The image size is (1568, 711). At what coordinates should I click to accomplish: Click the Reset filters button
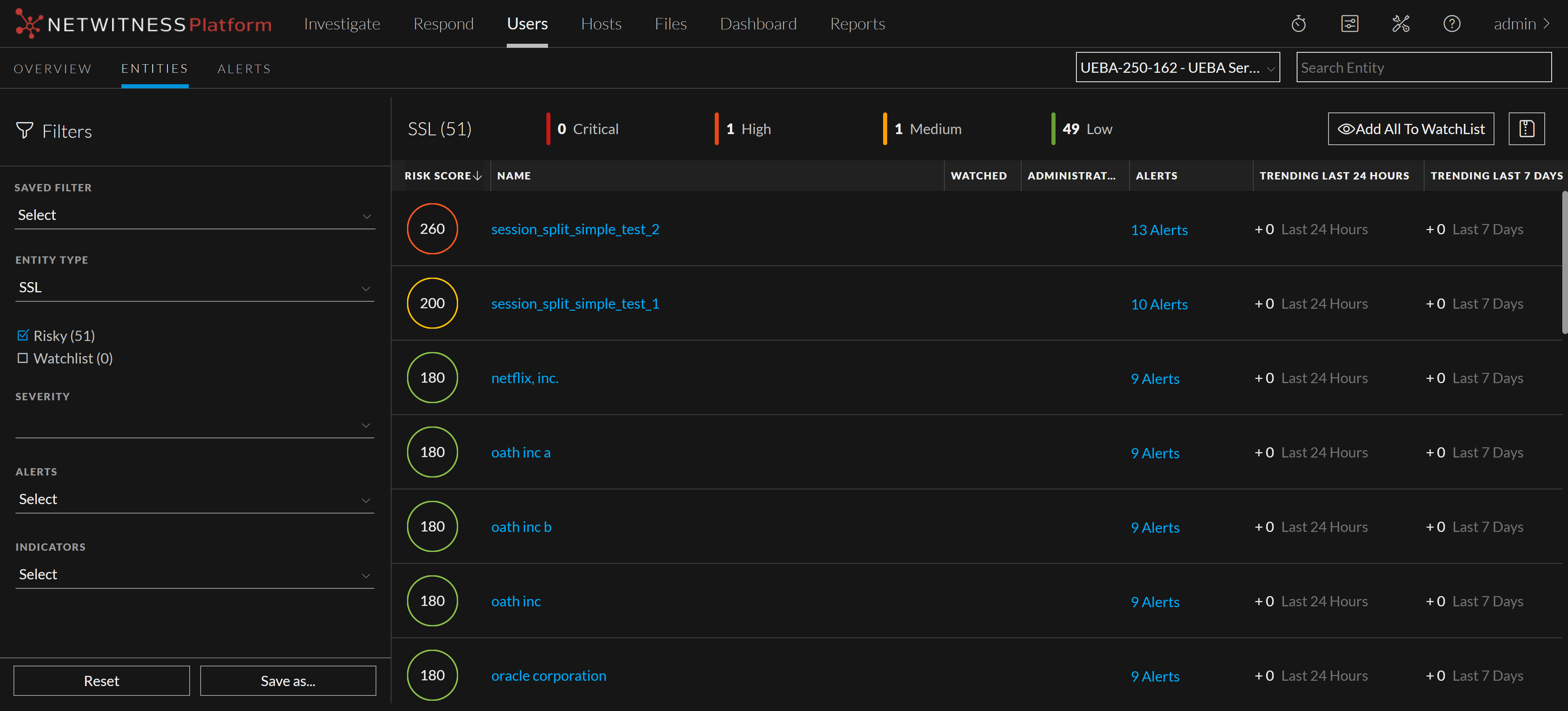pyautogui.click(x=101, y=680)
